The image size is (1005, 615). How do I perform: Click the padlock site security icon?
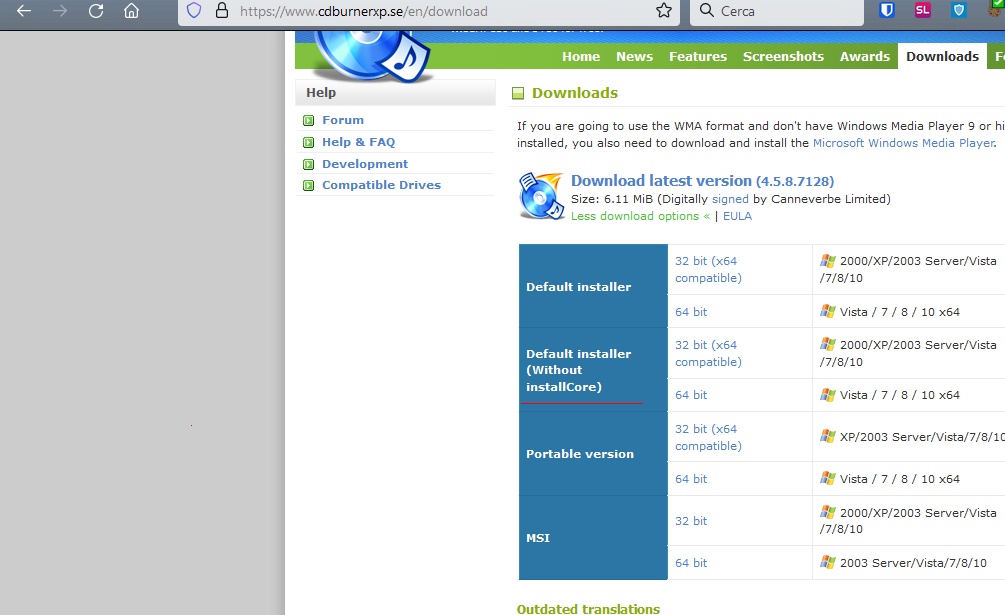(x=222, y=10)
